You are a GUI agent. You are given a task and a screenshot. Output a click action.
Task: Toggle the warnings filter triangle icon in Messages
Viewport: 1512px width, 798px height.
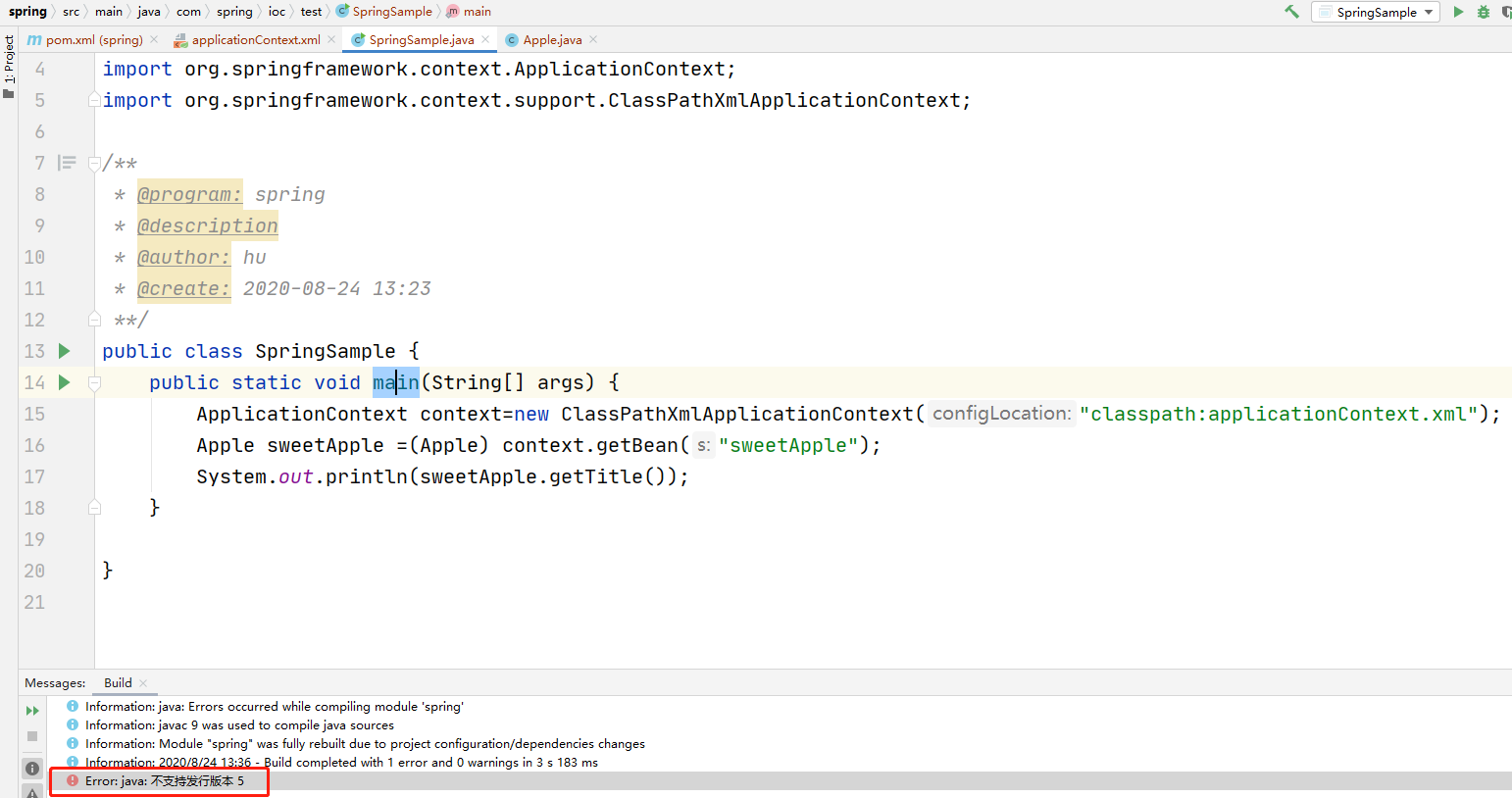(32, 792)
